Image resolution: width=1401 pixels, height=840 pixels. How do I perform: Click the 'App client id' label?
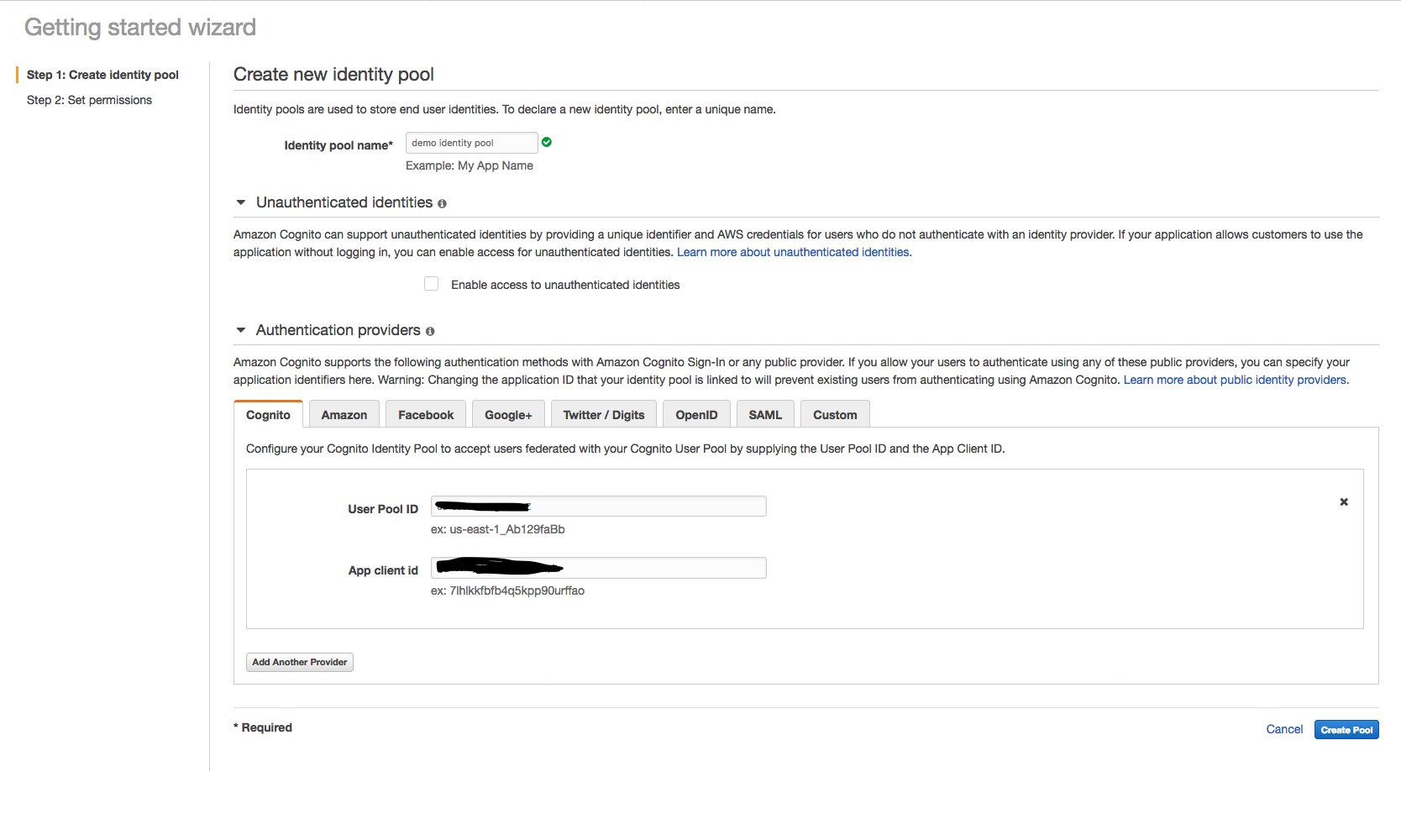point(383,570)
